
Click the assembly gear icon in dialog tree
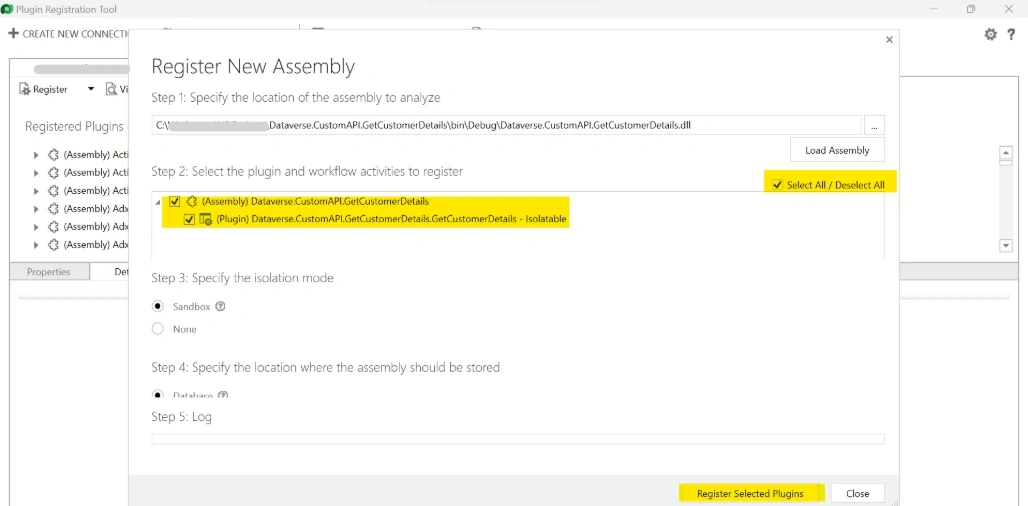click(x=192, y=202)
